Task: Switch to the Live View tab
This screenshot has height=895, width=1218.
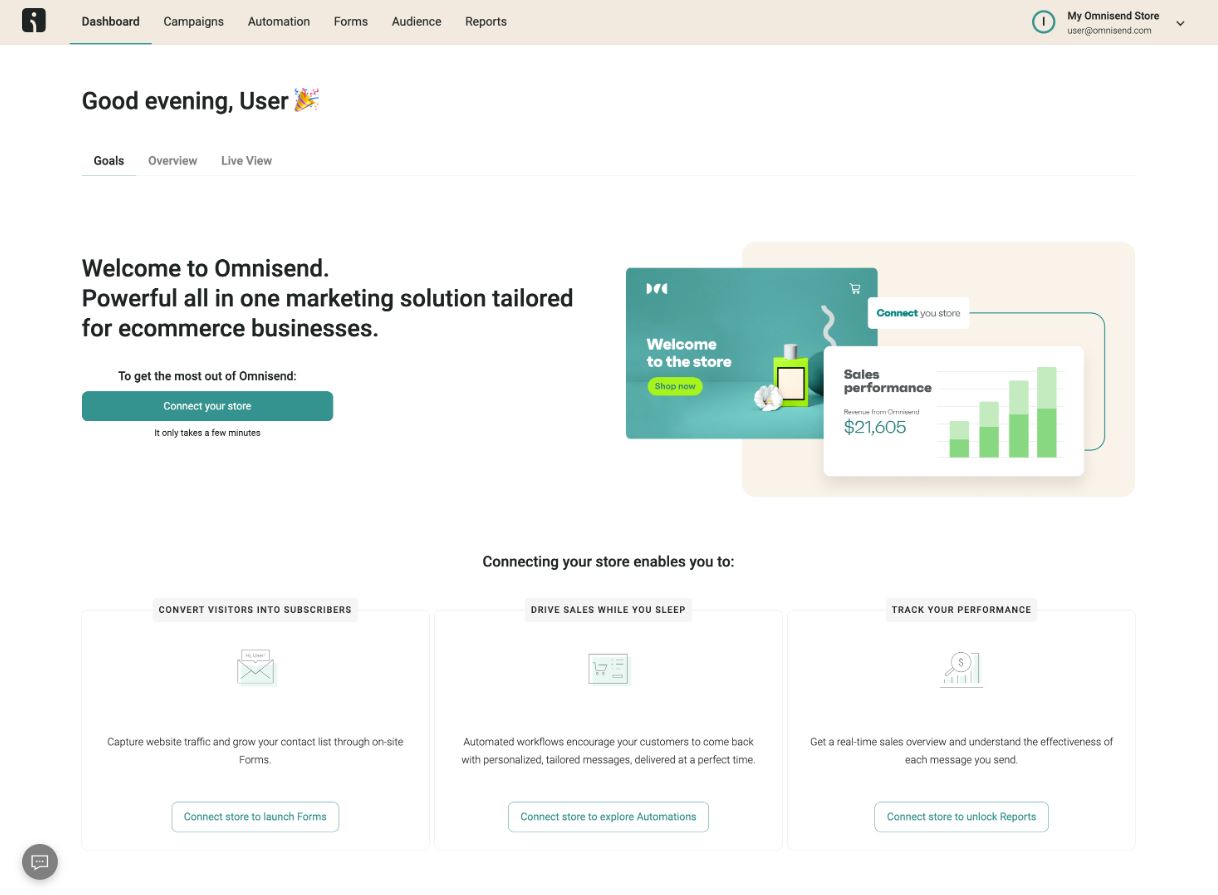Action: point(247,160)
